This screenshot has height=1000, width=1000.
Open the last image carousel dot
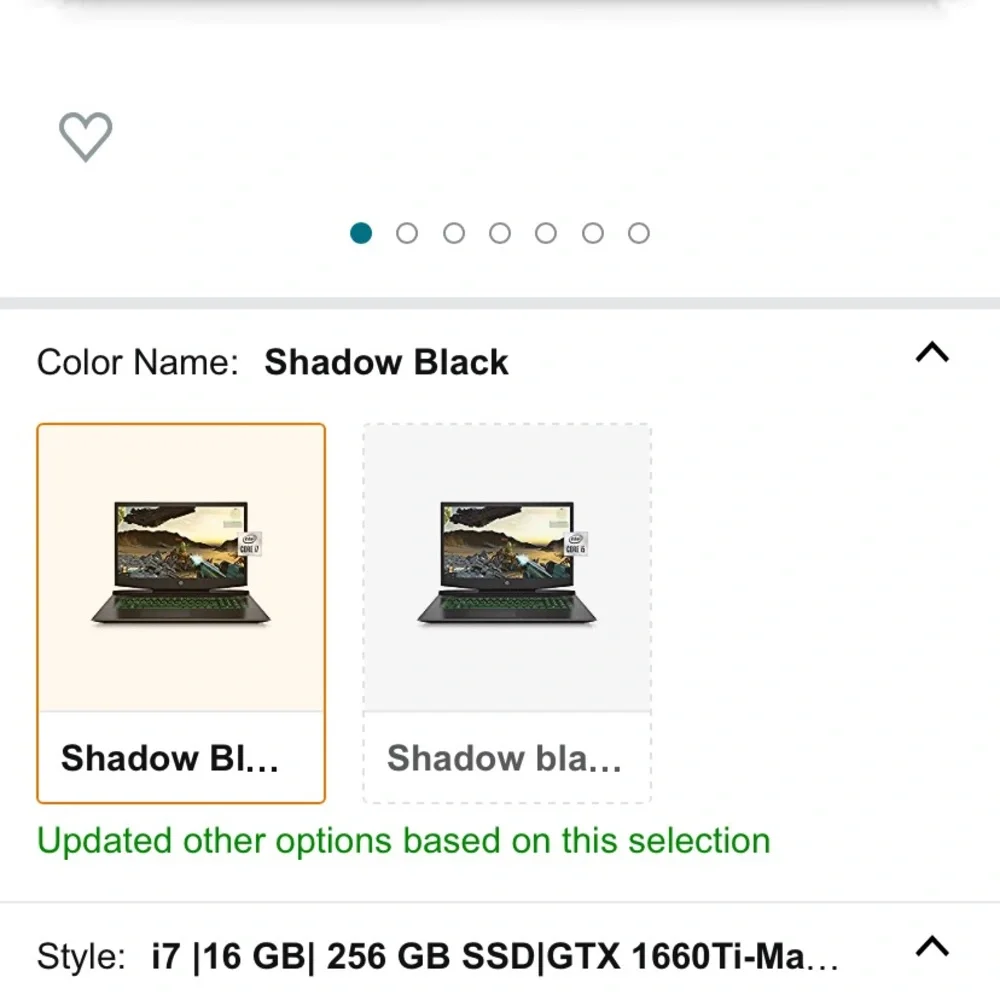pyautogui.click(x=638, y=233)
